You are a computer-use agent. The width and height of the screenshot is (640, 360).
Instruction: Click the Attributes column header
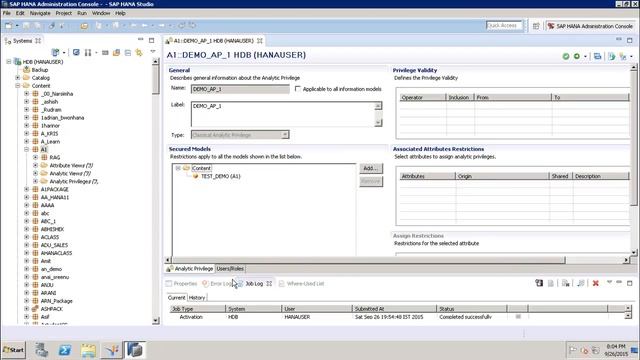pyautogui.click(x=427, y=176)
